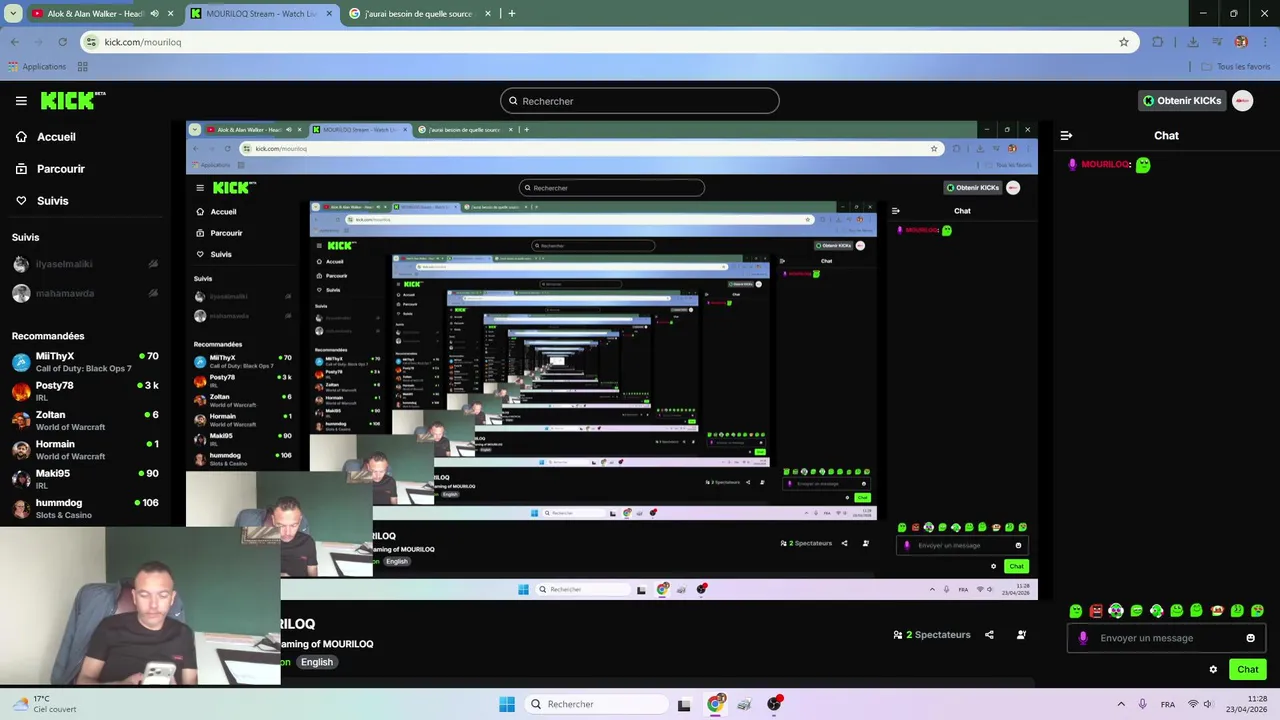Viewport: 1280px width, 720px height.
Task: Open Posty78 recommended channel
Action: (85, 391)
